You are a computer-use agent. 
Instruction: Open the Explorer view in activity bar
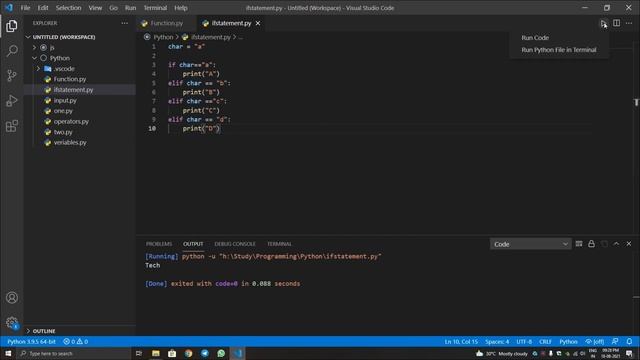coord(12,26)
